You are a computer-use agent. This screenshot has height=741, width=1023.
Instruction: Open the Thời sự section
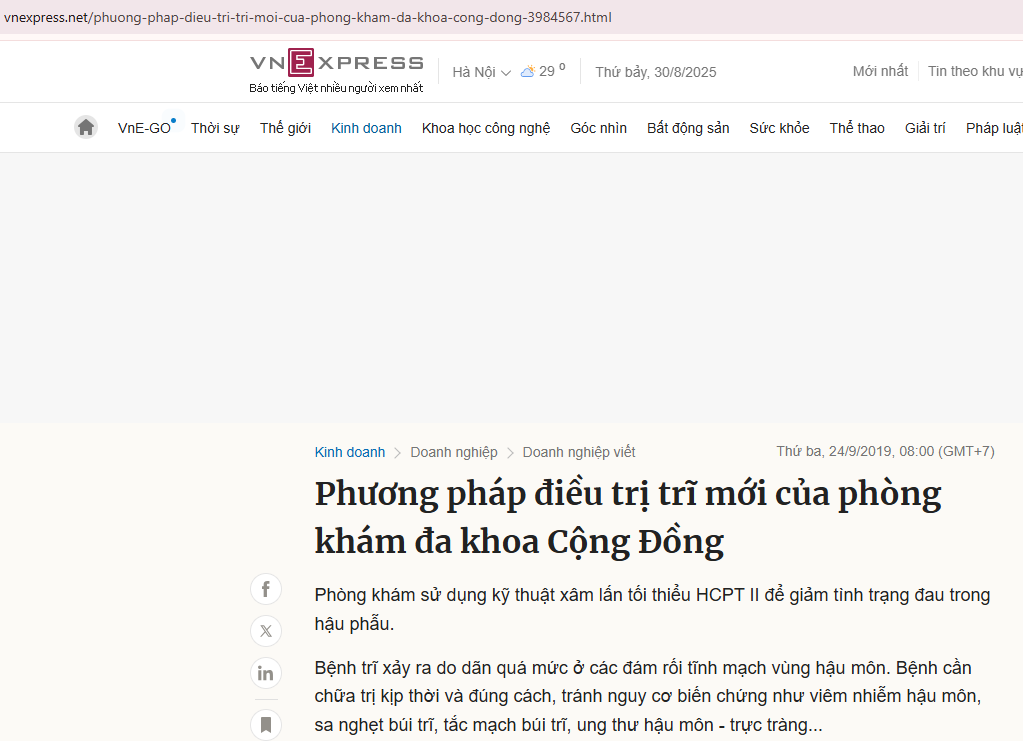tap(215, 128)
